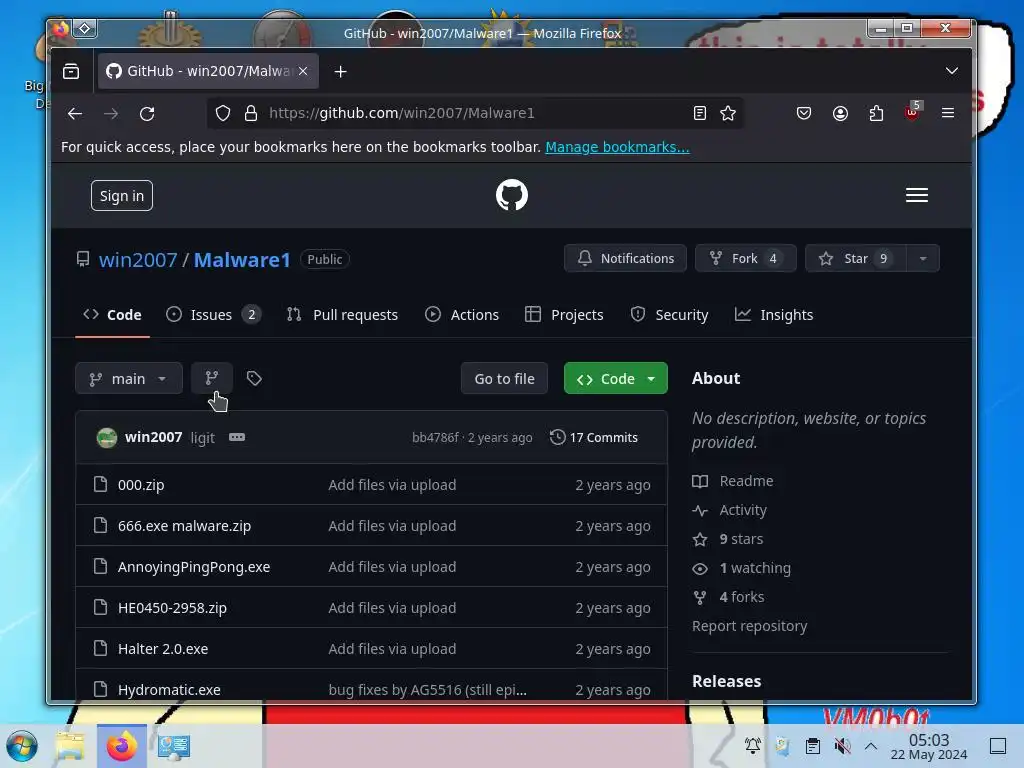
Task: Click Firefox back arrow
Action: click(75, 114)
